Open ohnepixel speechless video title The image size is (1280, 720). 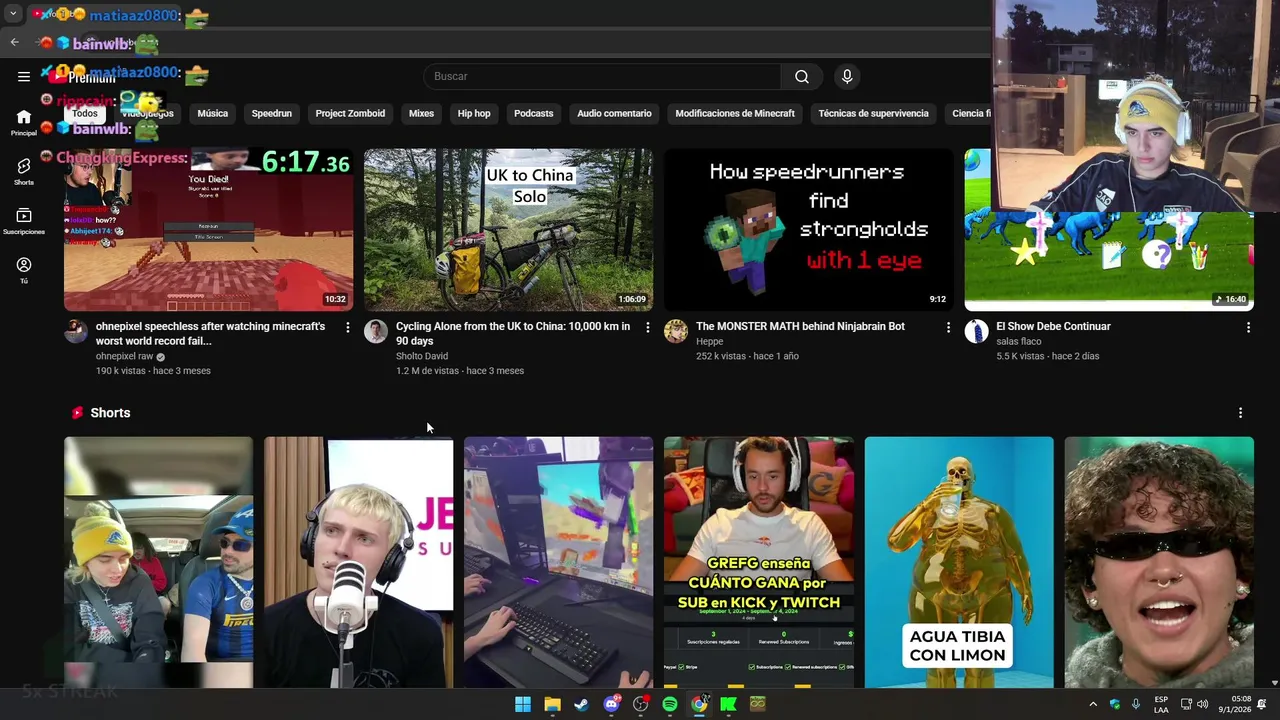coord(210,333)
